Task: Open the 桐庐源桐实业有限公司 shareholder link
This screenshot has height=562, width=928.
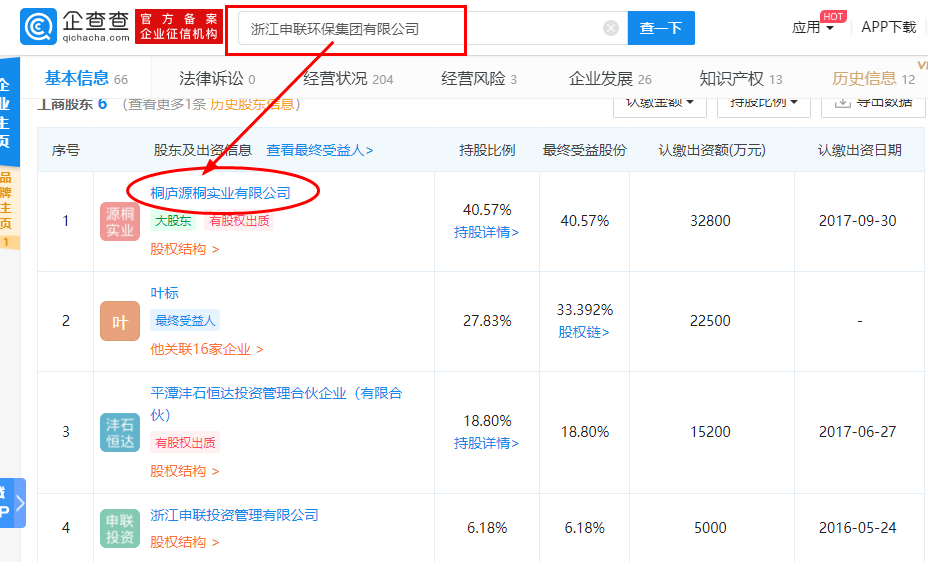Action: 220,193
